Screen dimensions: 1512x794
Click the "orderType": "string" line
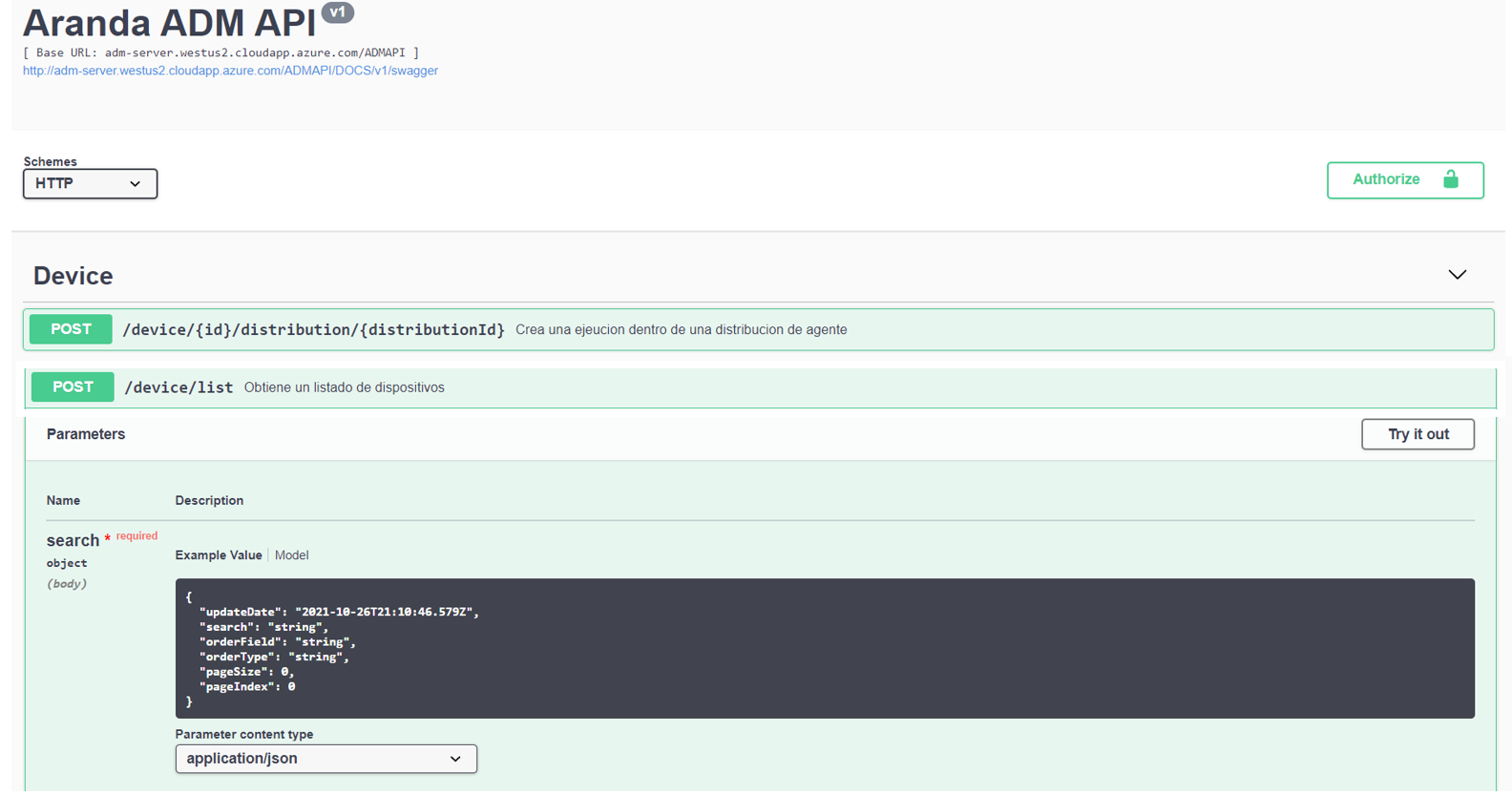[274, 657]
